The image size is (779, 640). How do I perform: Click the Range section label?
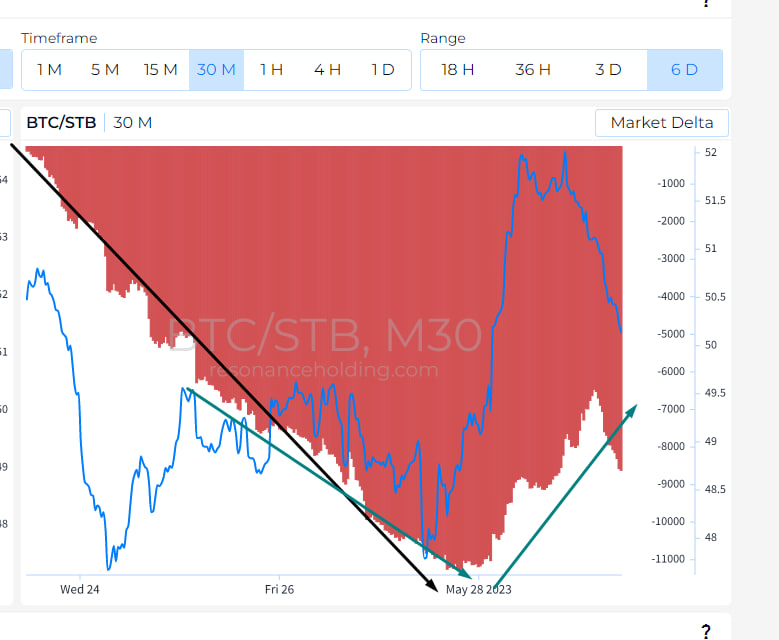[x=443, y=38]
